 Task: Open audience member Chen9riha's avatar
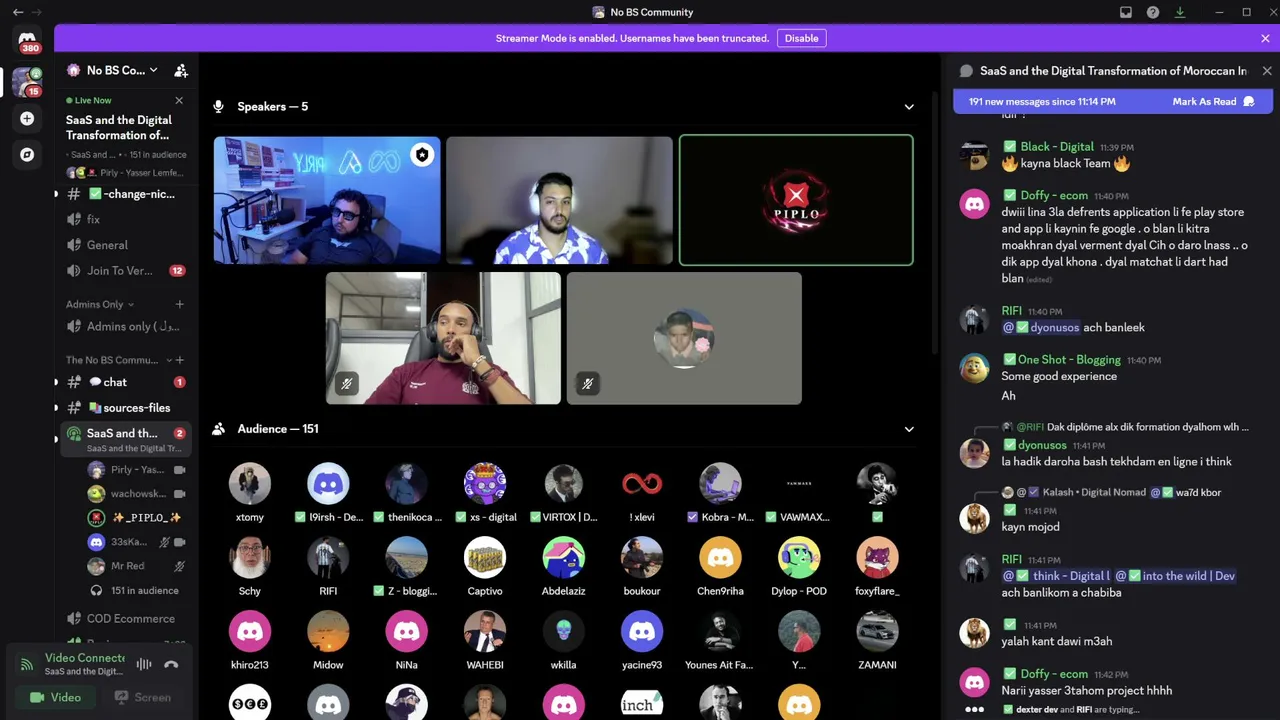coord(720,558)
